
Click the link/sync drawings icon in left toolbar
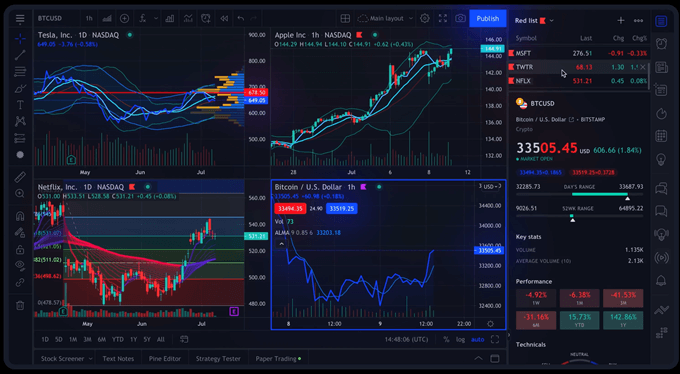(x=20, y=282)
